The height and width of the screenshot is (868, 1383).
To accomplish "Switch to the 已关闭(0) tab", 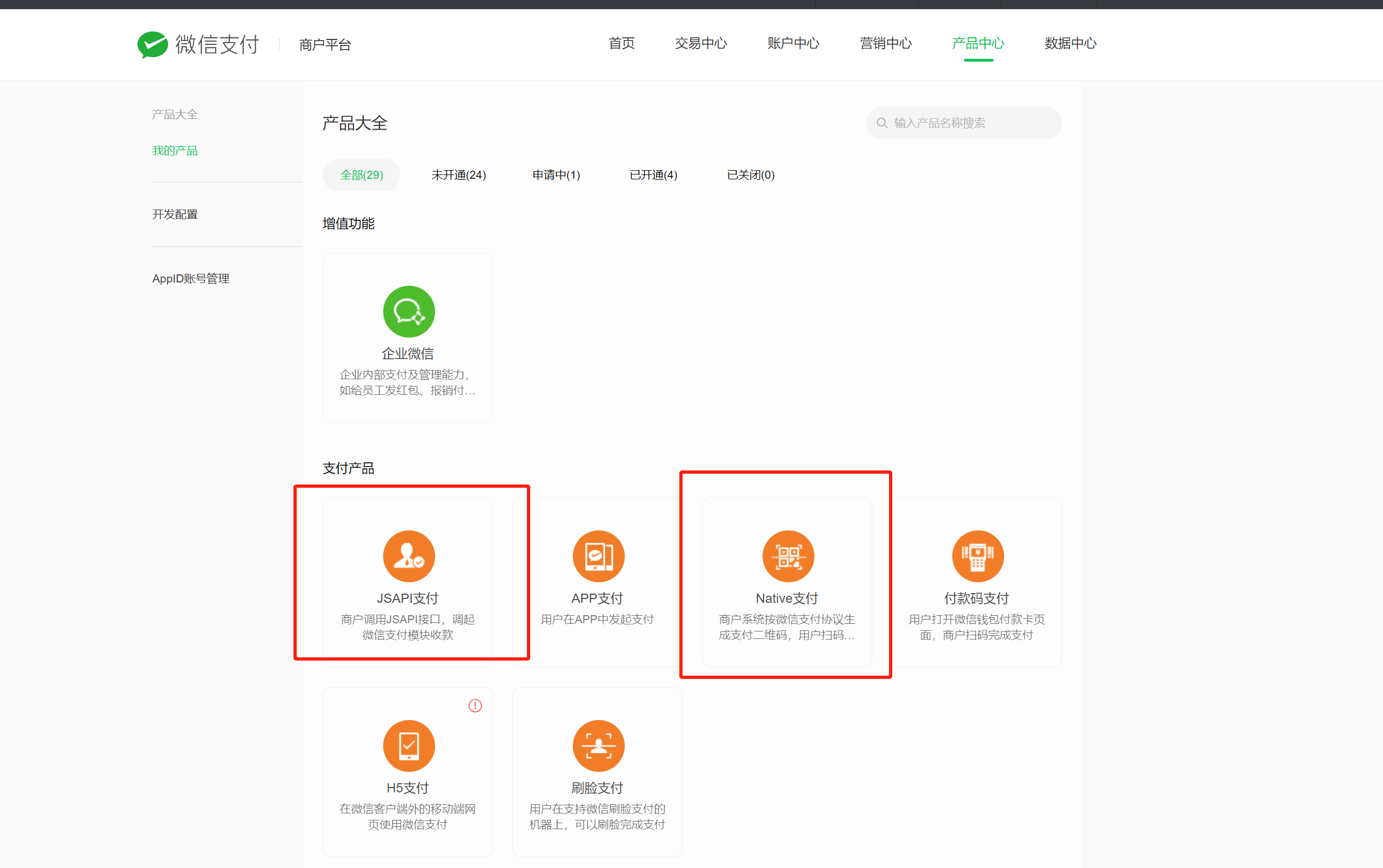I will 751,174.
